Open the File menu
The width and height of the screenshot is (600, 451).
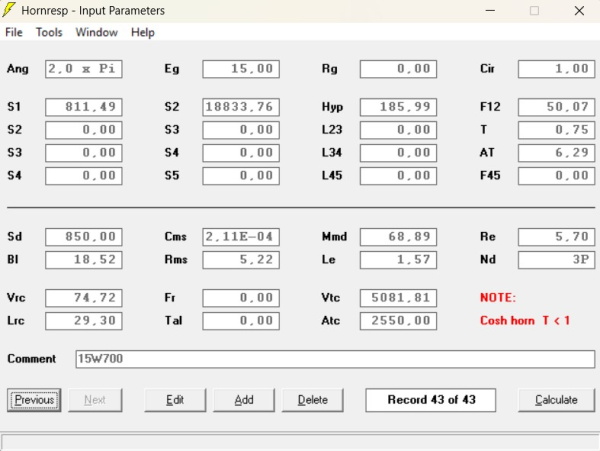point(14,32)
